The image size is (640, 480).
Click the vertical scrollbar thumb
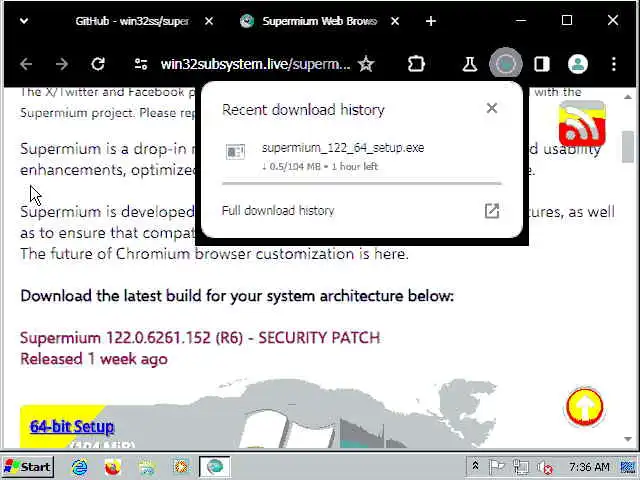point(628,147)
